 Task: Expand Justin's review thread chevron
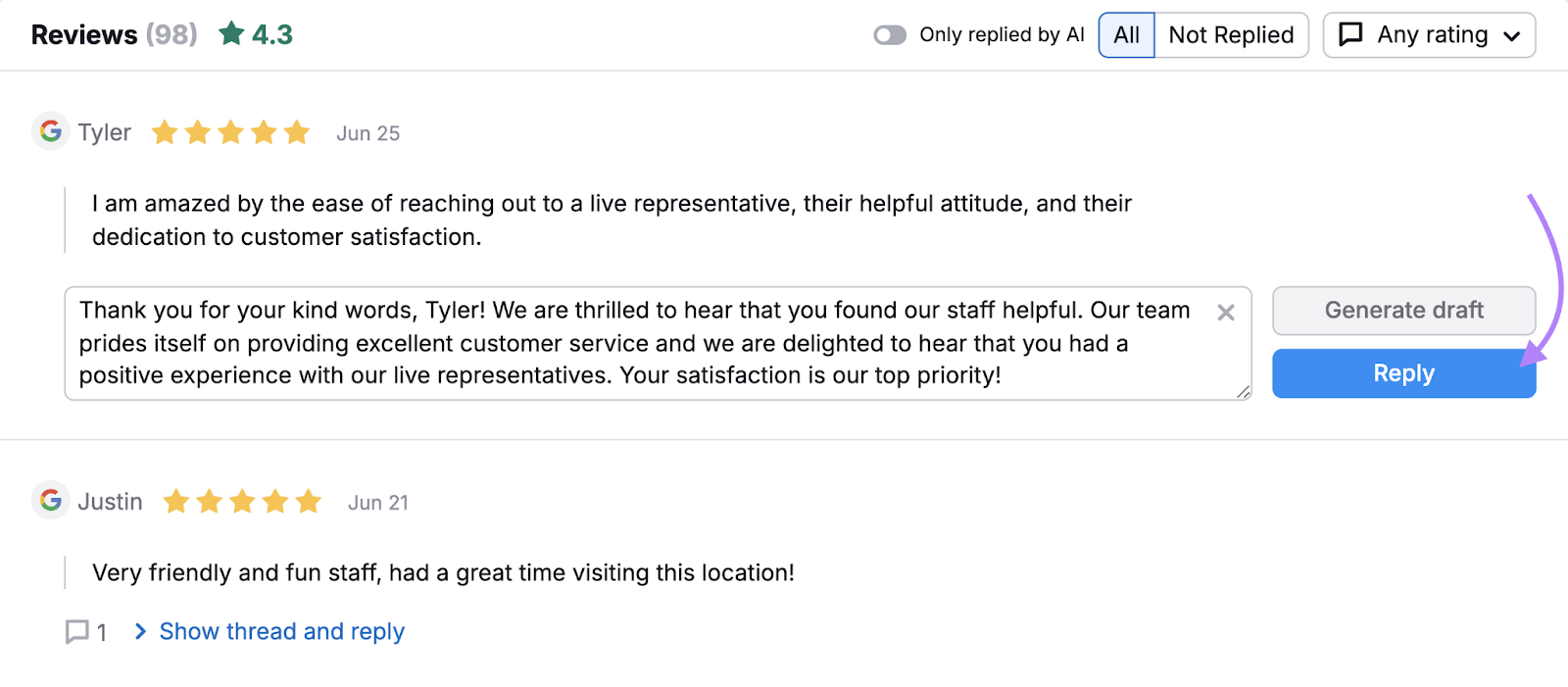click(140, 632)
